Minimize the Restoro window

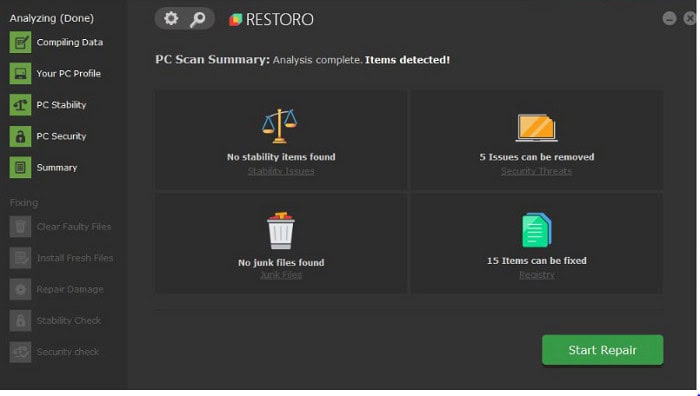(x=669, y=18)
